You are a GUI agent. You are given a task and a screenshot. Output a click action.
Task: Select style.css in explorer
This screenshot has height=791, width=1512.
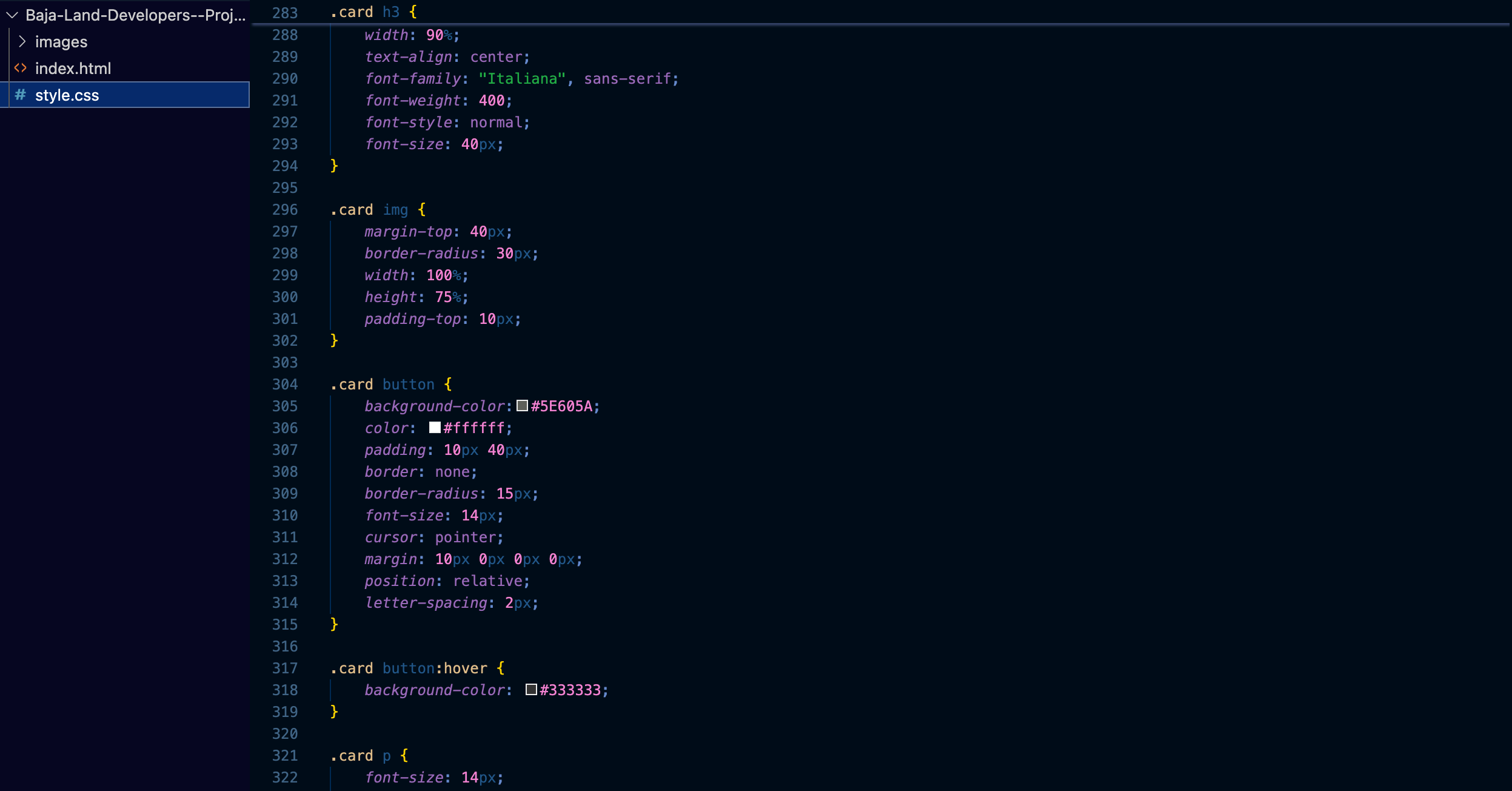point(67,95)
